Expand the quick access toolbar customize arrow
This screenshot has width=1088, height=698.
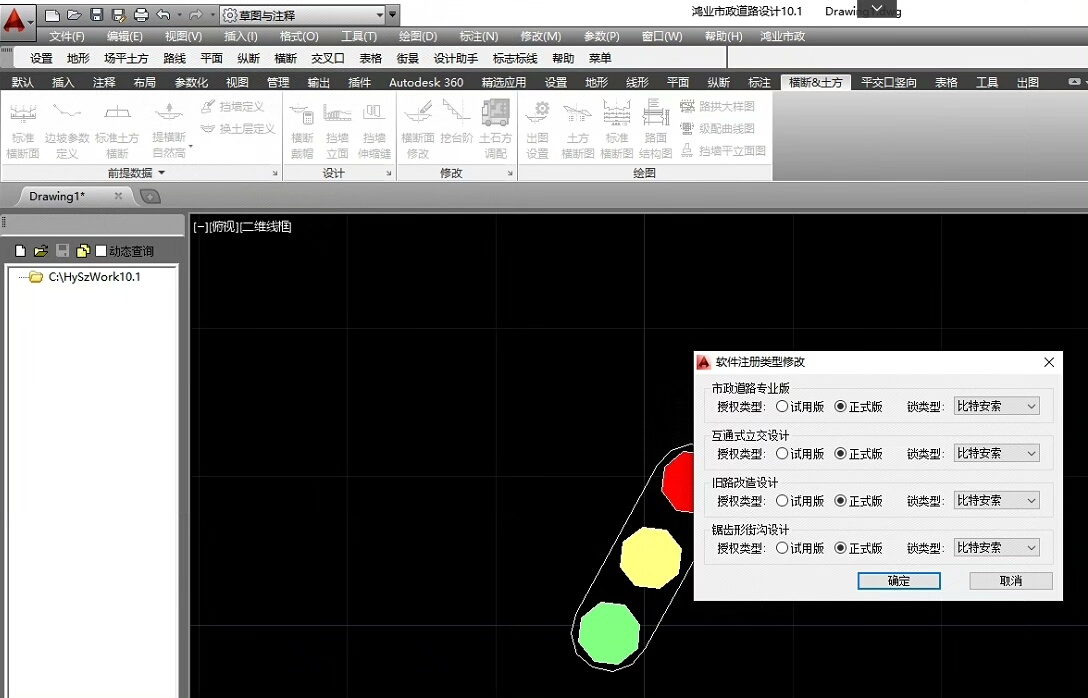pos(393,14)
